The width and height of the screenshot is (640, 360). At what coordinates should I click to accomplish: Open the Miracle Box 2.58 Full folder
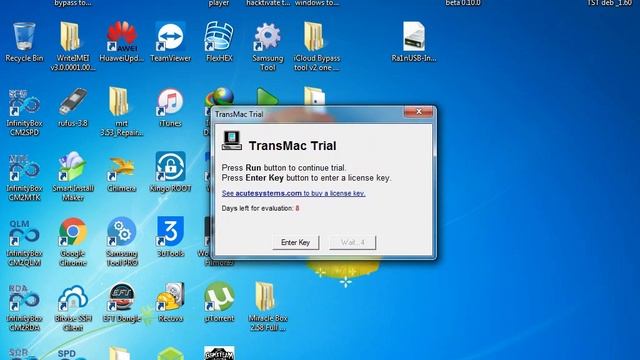click(268, 307)
